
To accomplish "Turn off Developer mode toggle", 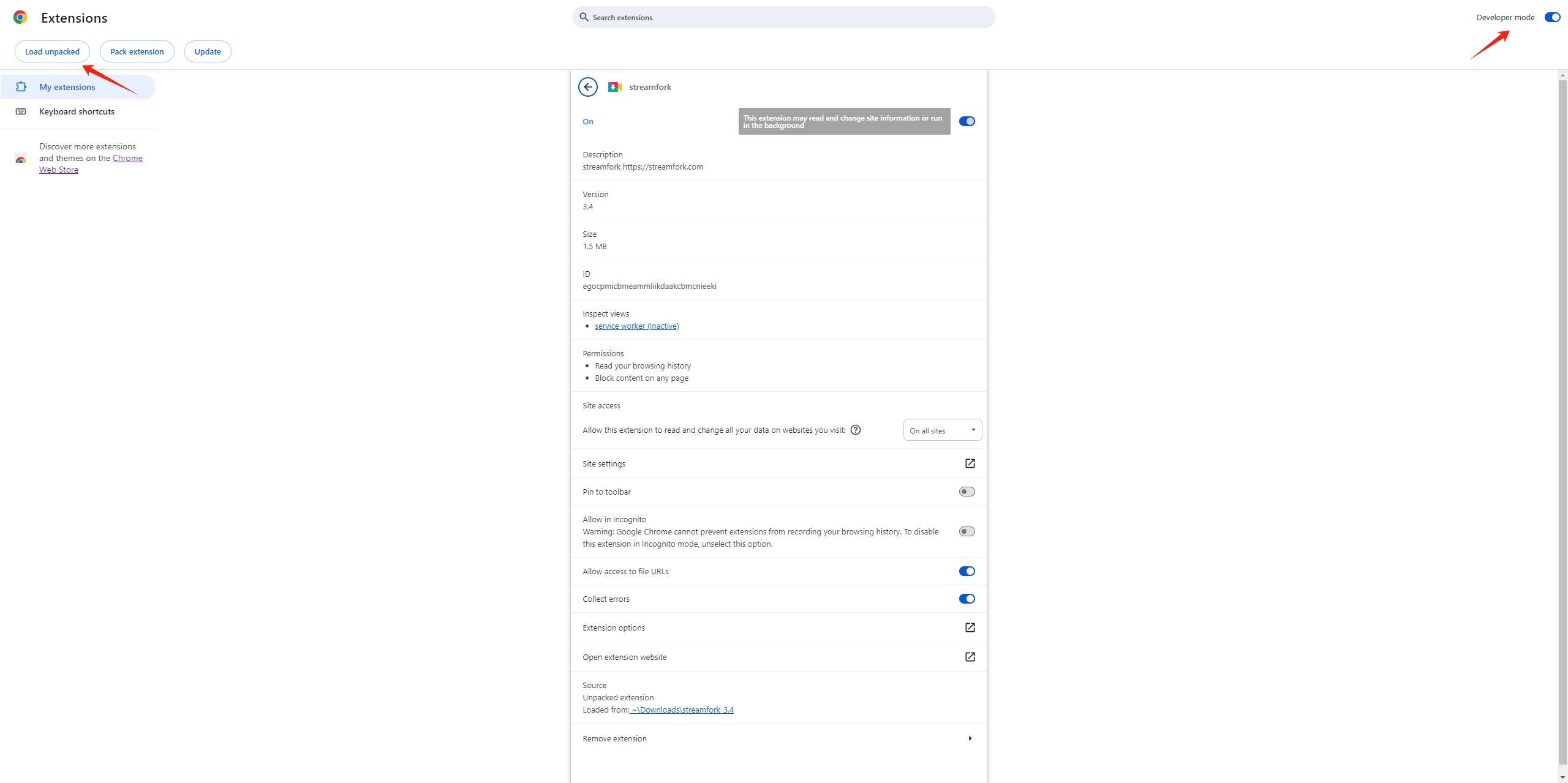I will tap(1552, 17).
